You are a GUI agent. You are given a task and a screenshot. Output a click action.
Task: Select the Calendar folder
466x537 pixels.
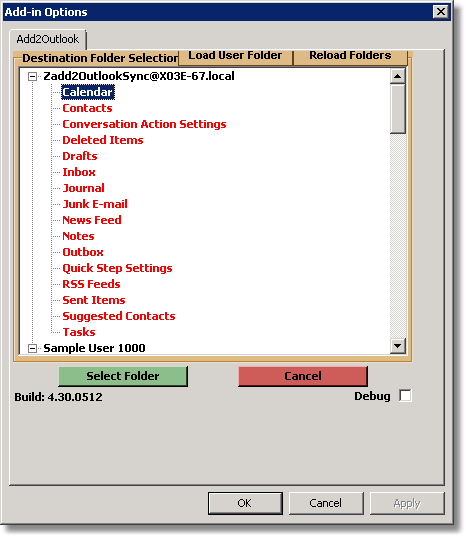(88, 92)
